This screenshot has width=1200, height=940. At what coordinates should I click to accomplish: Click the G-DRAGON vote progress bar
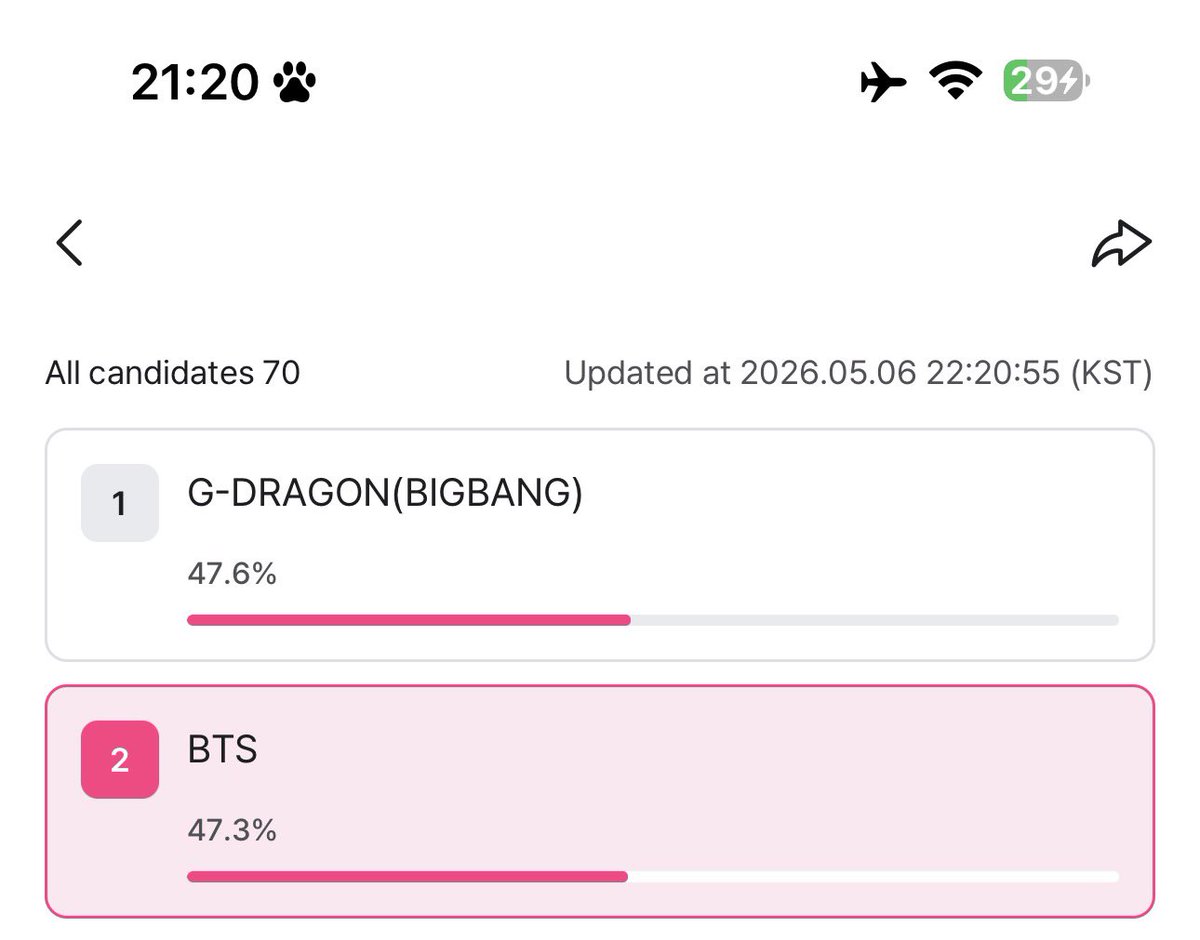653,620
